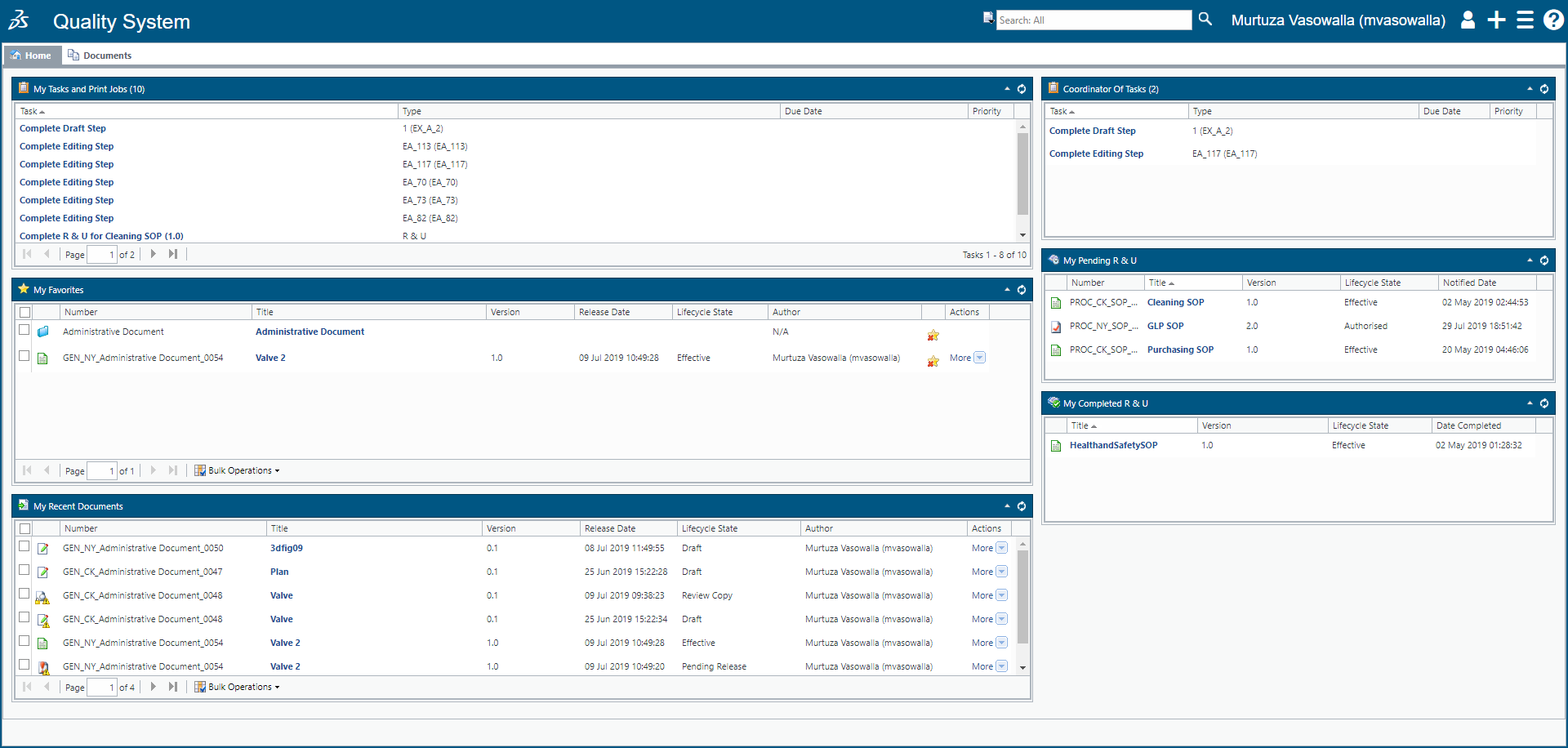Image resolution: width=1568 pixels, height=748 pixels.
Task: Open Bulk Operations dropdown in My Favorites
Action: coord(238,470)
